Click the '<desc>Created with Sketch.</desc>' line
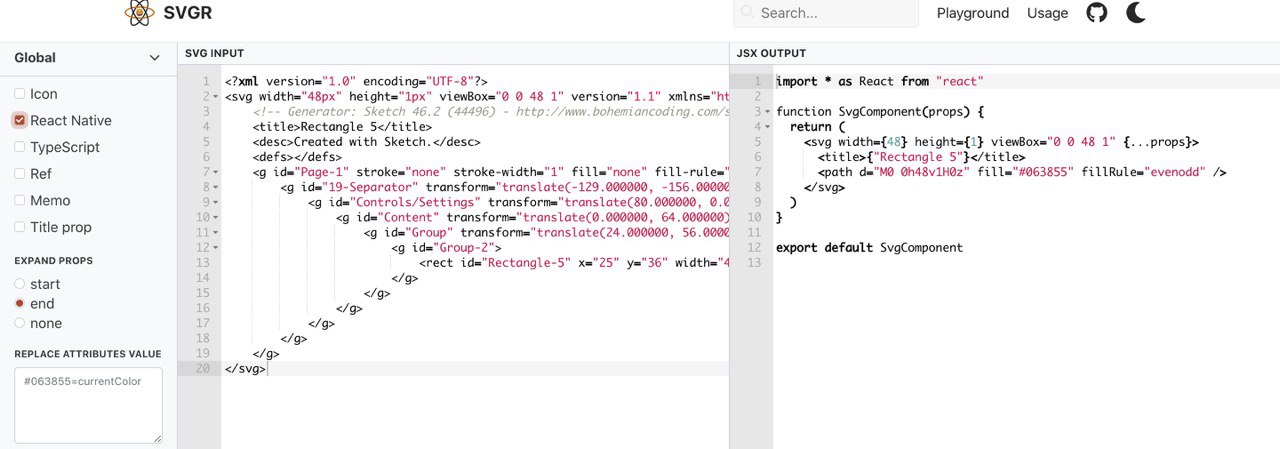Viewport: 1280px width, 449px height. (x=366, y=142)
